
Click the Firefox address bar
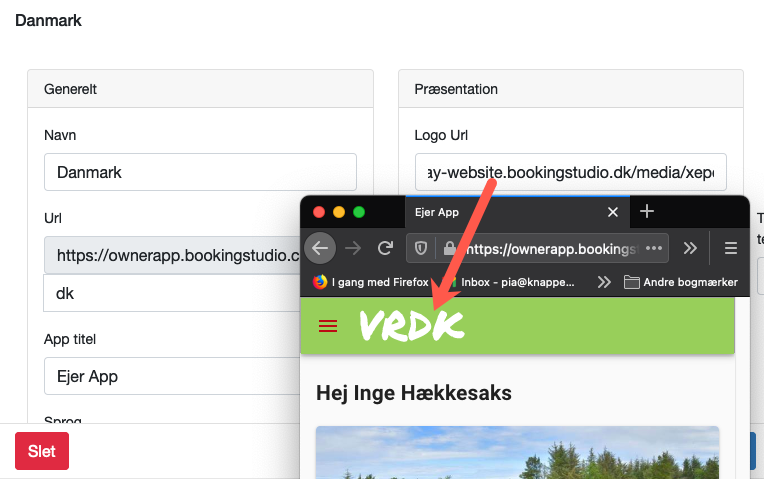537,249
